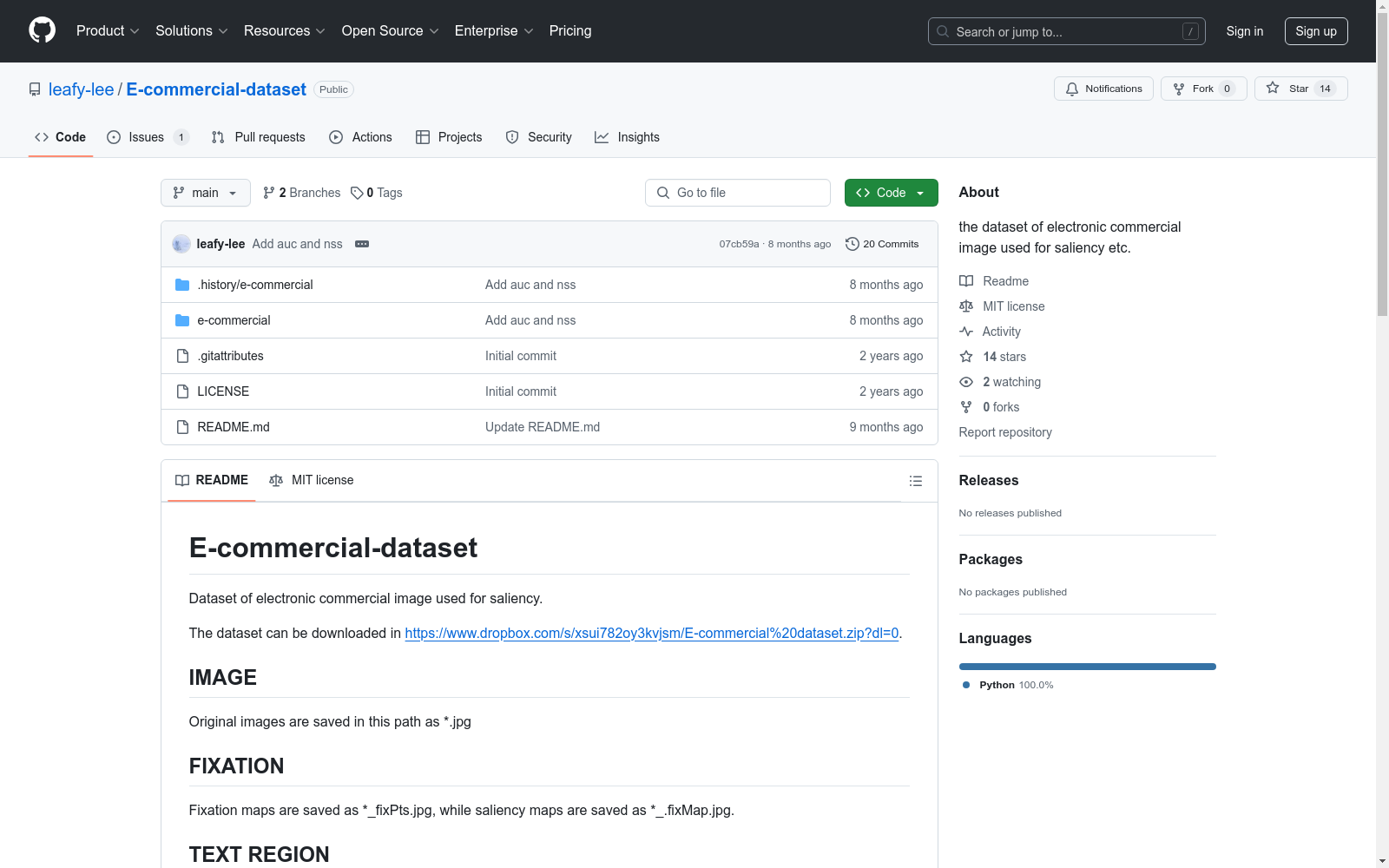Screen dimensions: 1389x868
Task: Click the folder icon for e-commercial
Action: point(182,320)
